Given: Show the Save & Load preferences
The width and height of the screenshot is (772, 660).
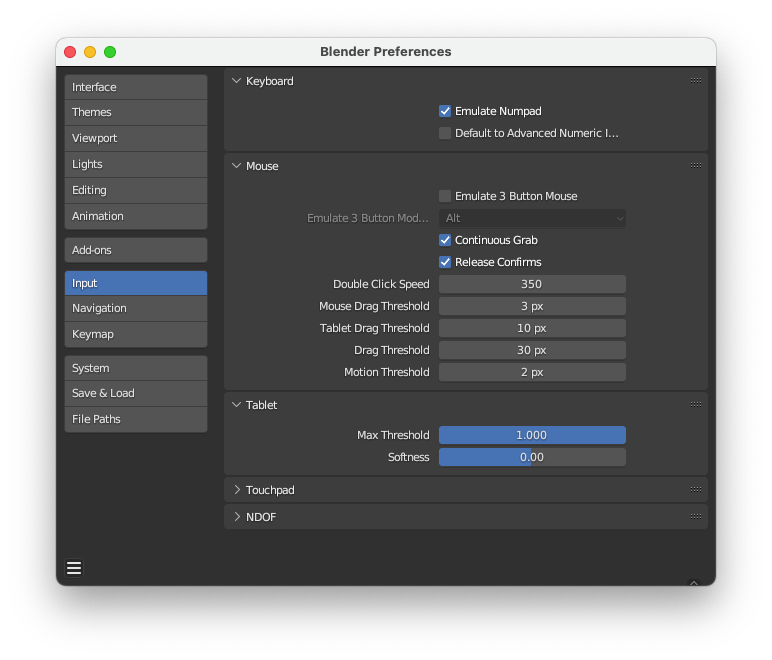Looking at the screenshot, I should (x=136, y=393).
